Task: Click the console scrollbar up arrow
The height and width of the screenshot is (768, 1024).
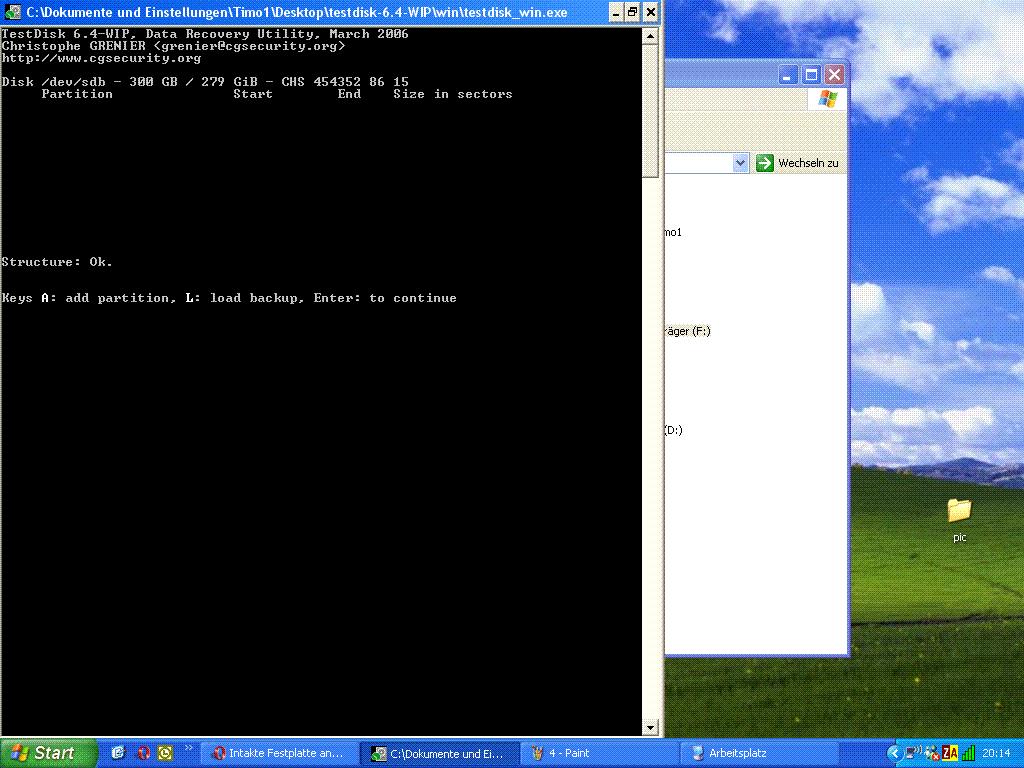Action: (650, 37)
